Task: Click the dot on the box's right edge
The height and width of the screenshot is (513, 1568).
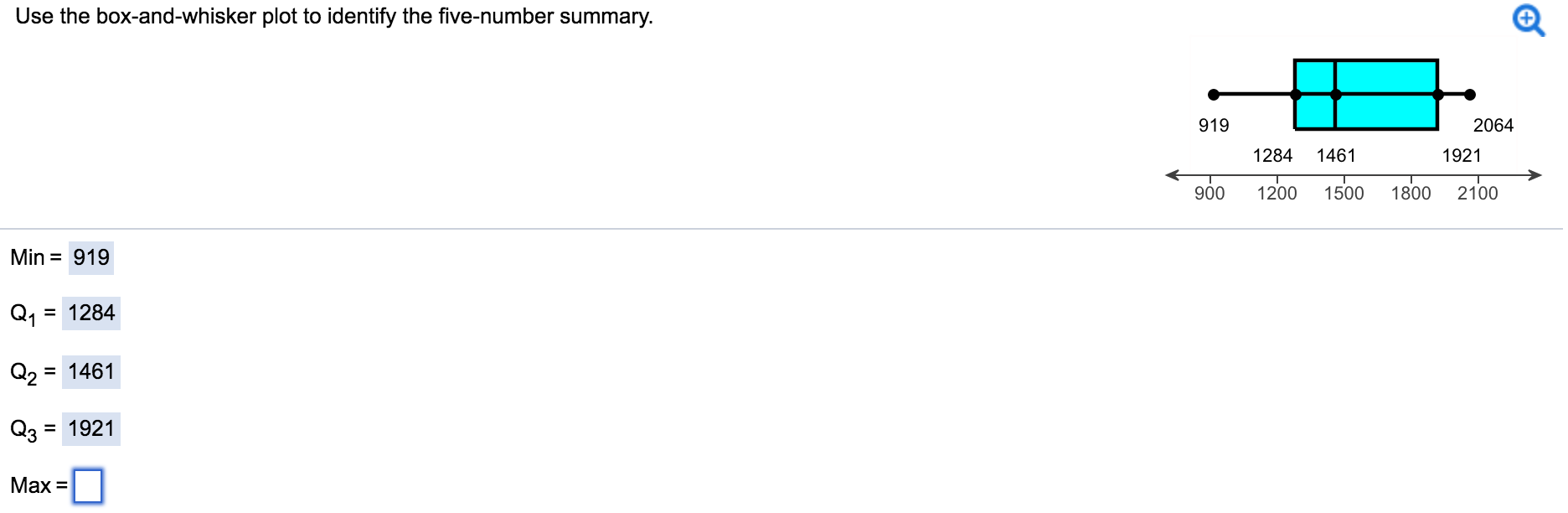Action: coord(1438,95)
